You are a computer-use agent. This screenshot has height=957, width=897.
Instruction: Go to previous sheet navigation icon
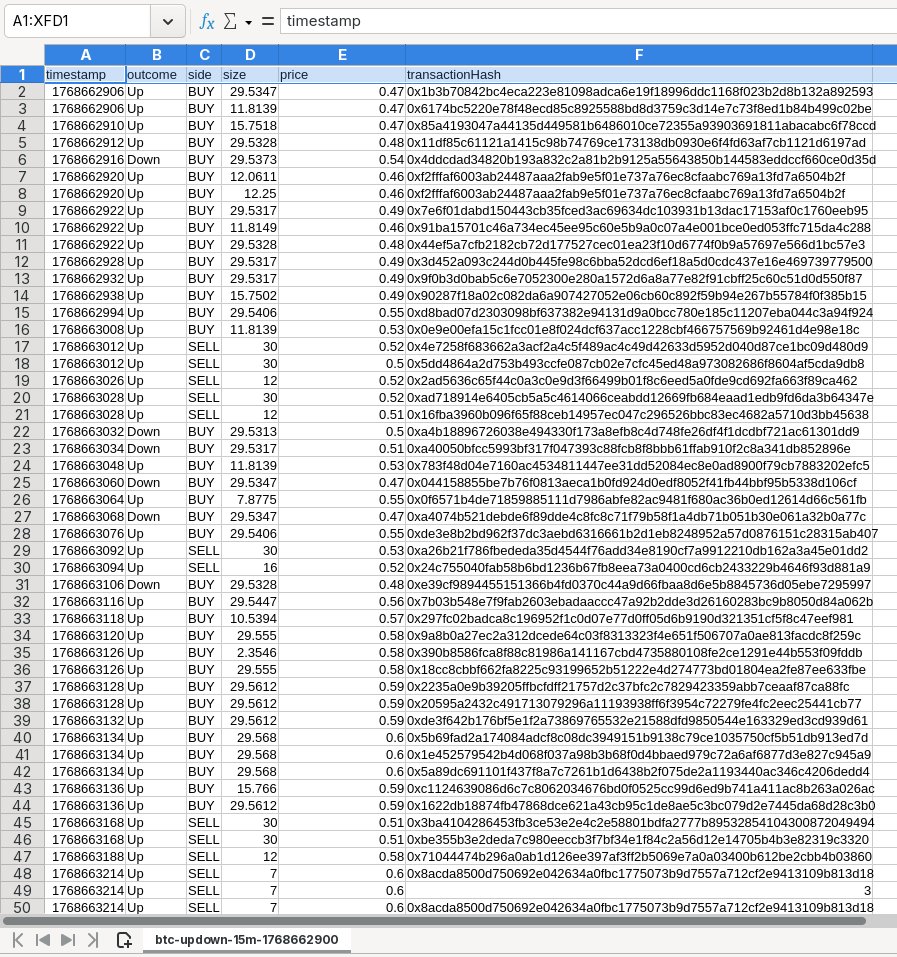click(43, 939)
